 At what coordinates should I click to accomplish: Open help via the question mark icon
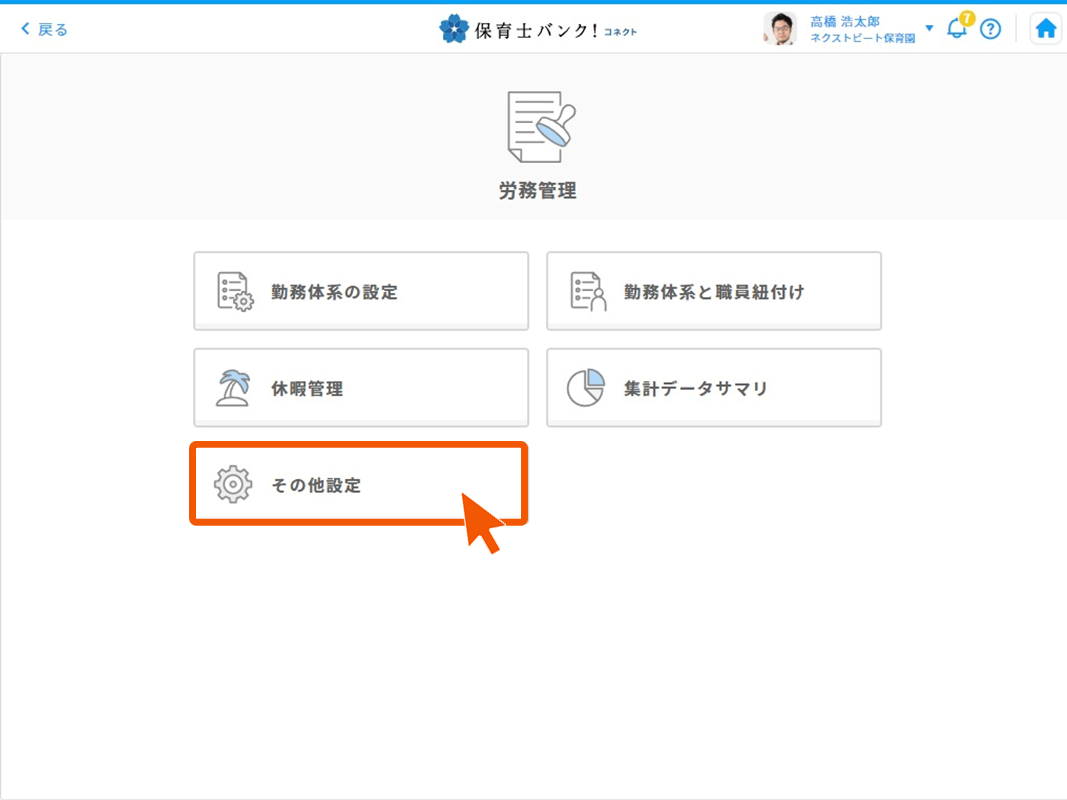(x=990, y=29)
